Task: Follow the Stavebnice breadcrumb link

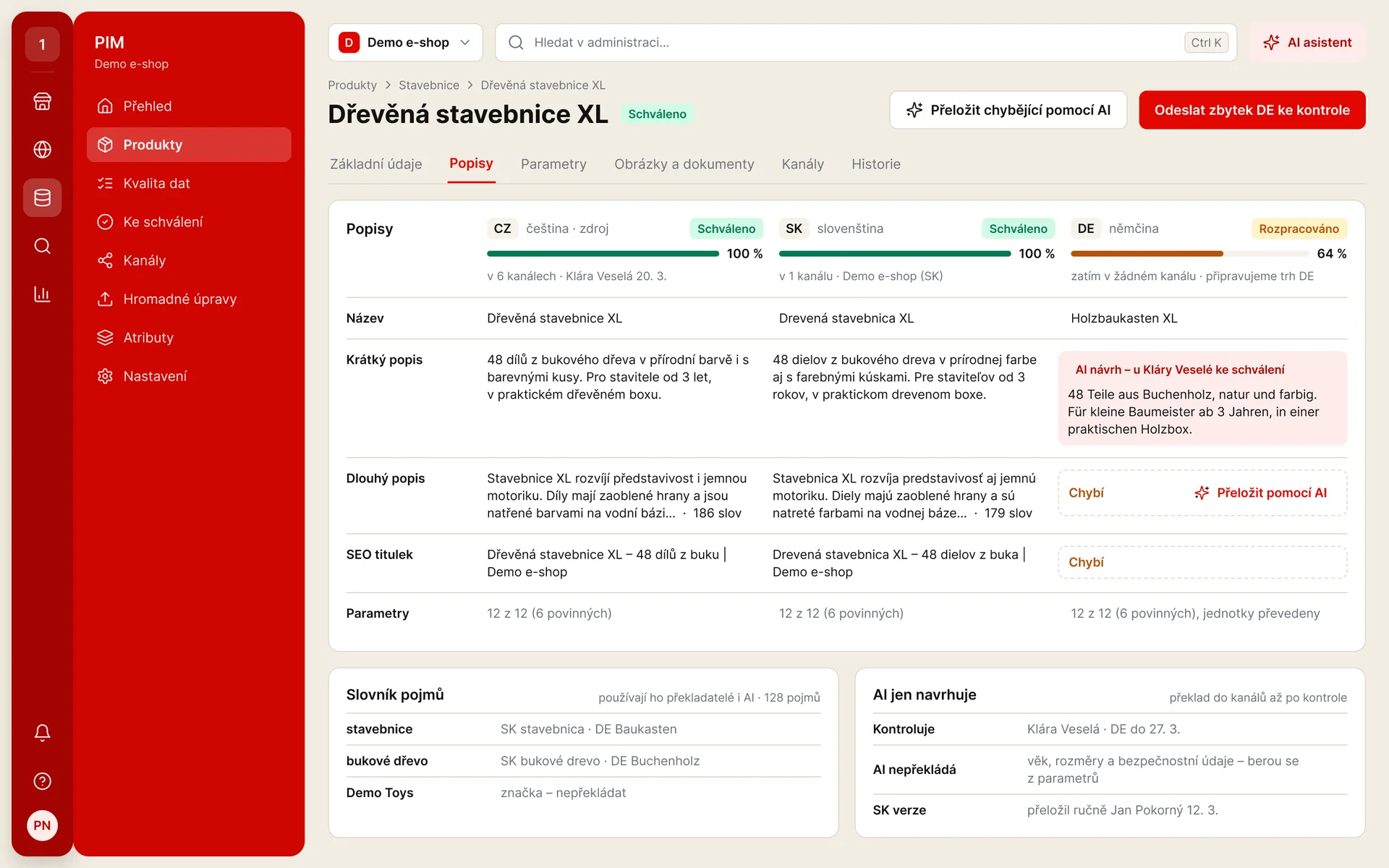Action: (429, 85)
